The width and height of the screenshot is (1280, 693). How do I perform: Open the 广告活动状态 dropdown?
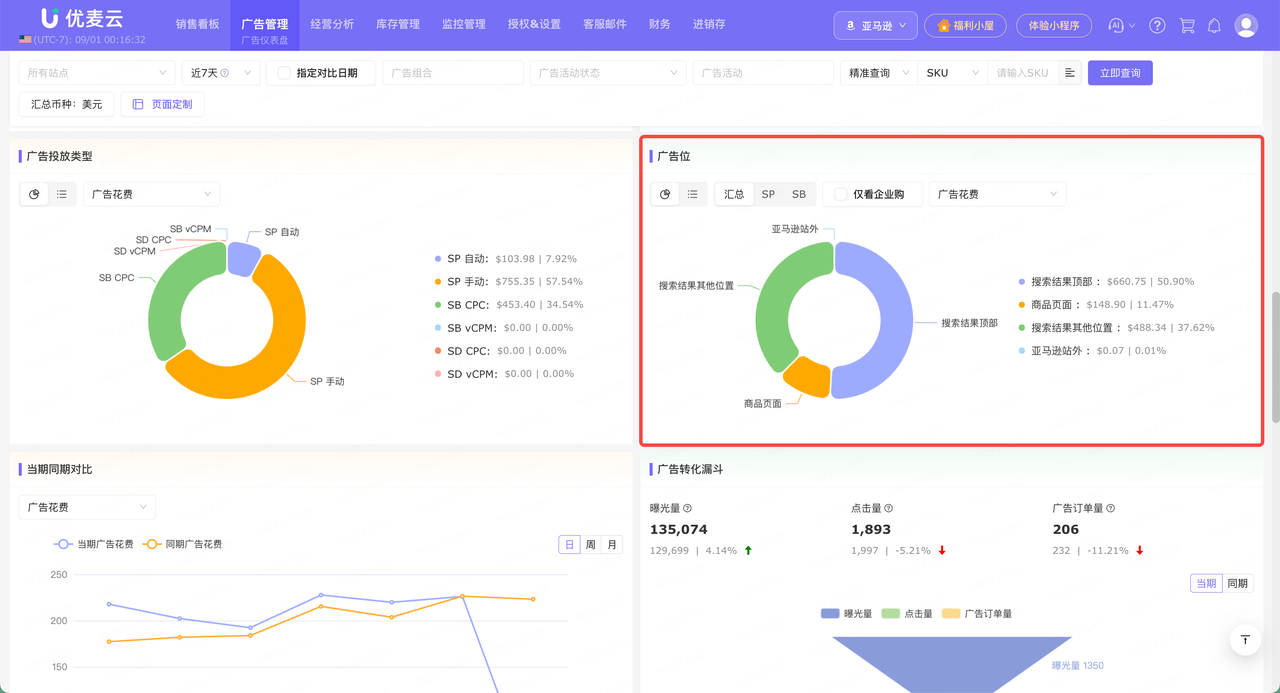pyautogui.click(x=608, y=73)
